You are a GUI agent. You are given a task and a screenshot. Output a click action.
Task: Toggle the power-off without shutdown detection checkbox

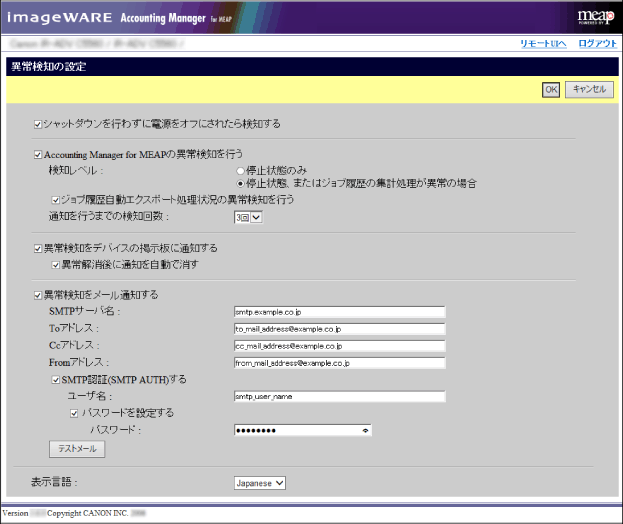(38, 124)
